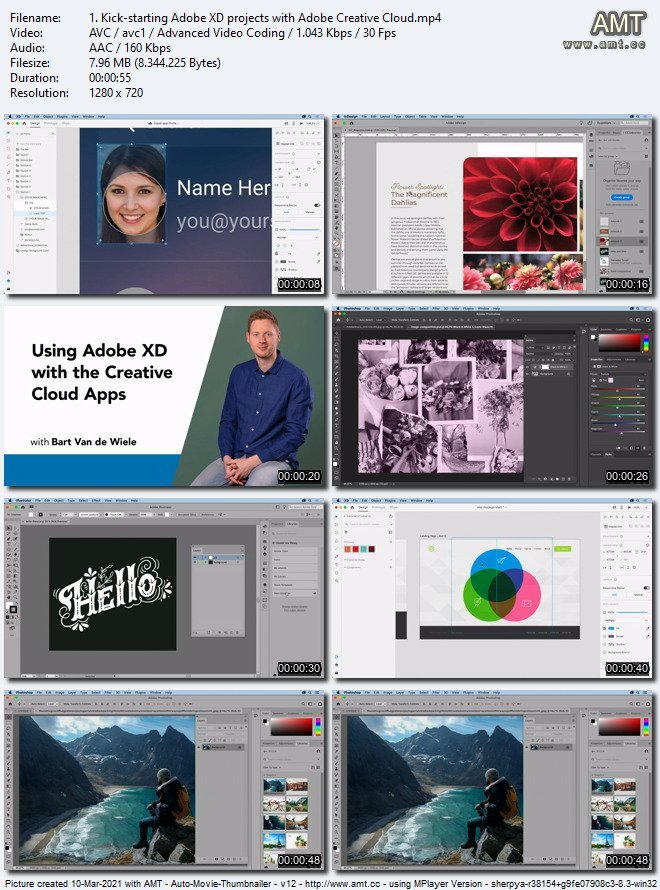Toggle the Border checkbox in XD 00:00:40 frame
This screenshot has width=660, height=890.
pos(604,636)
